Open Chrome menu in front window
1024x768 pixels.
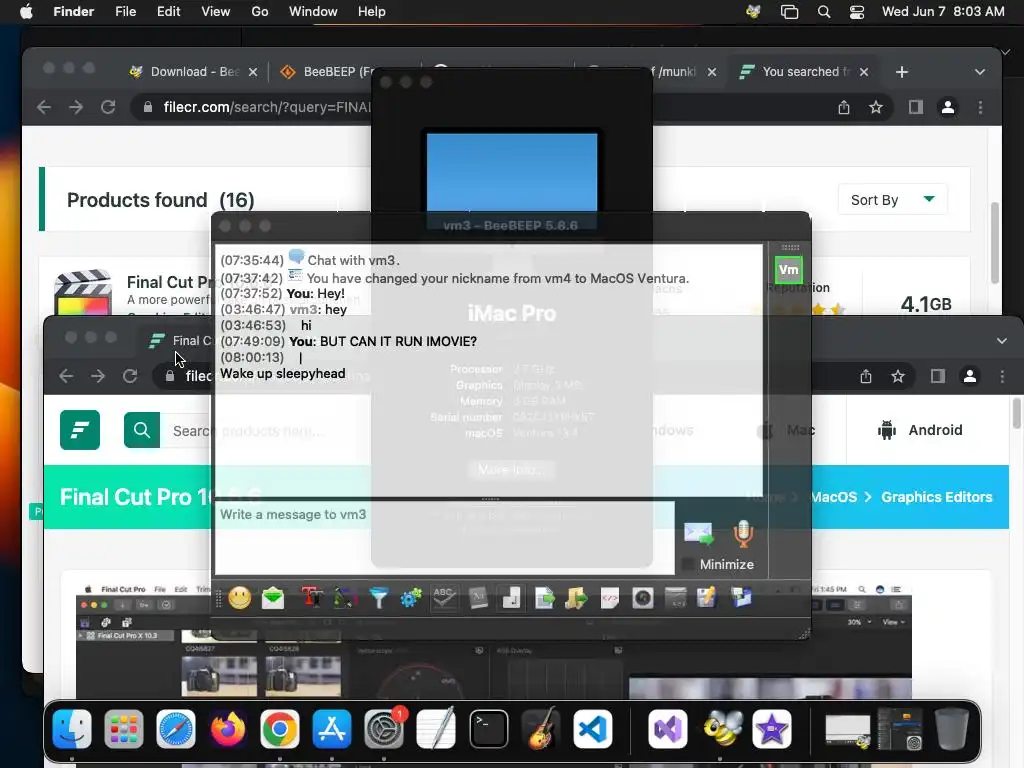point(1002,376)
